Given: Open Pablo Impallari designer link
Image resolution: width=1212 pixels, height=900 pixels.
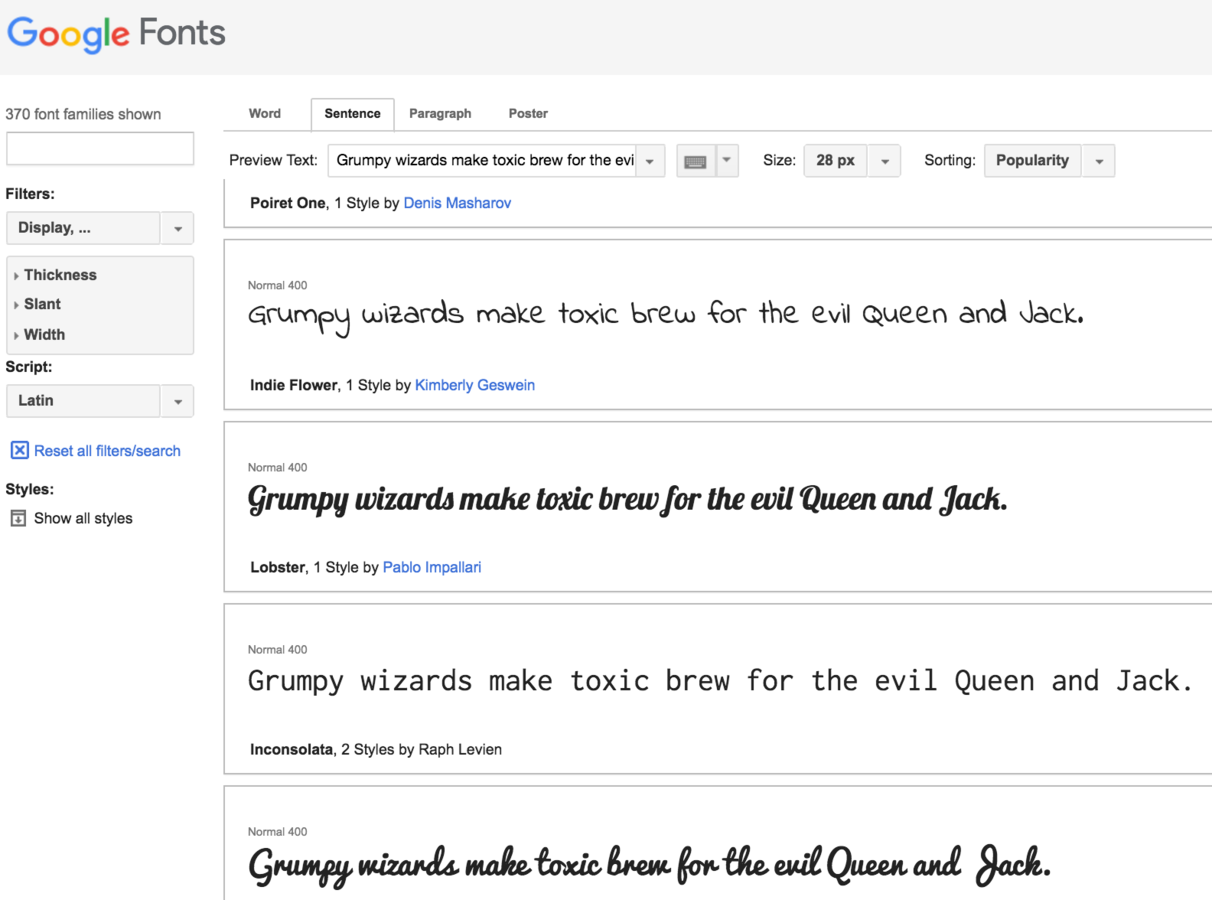Looking at the screenshot, I should [432, 567].
